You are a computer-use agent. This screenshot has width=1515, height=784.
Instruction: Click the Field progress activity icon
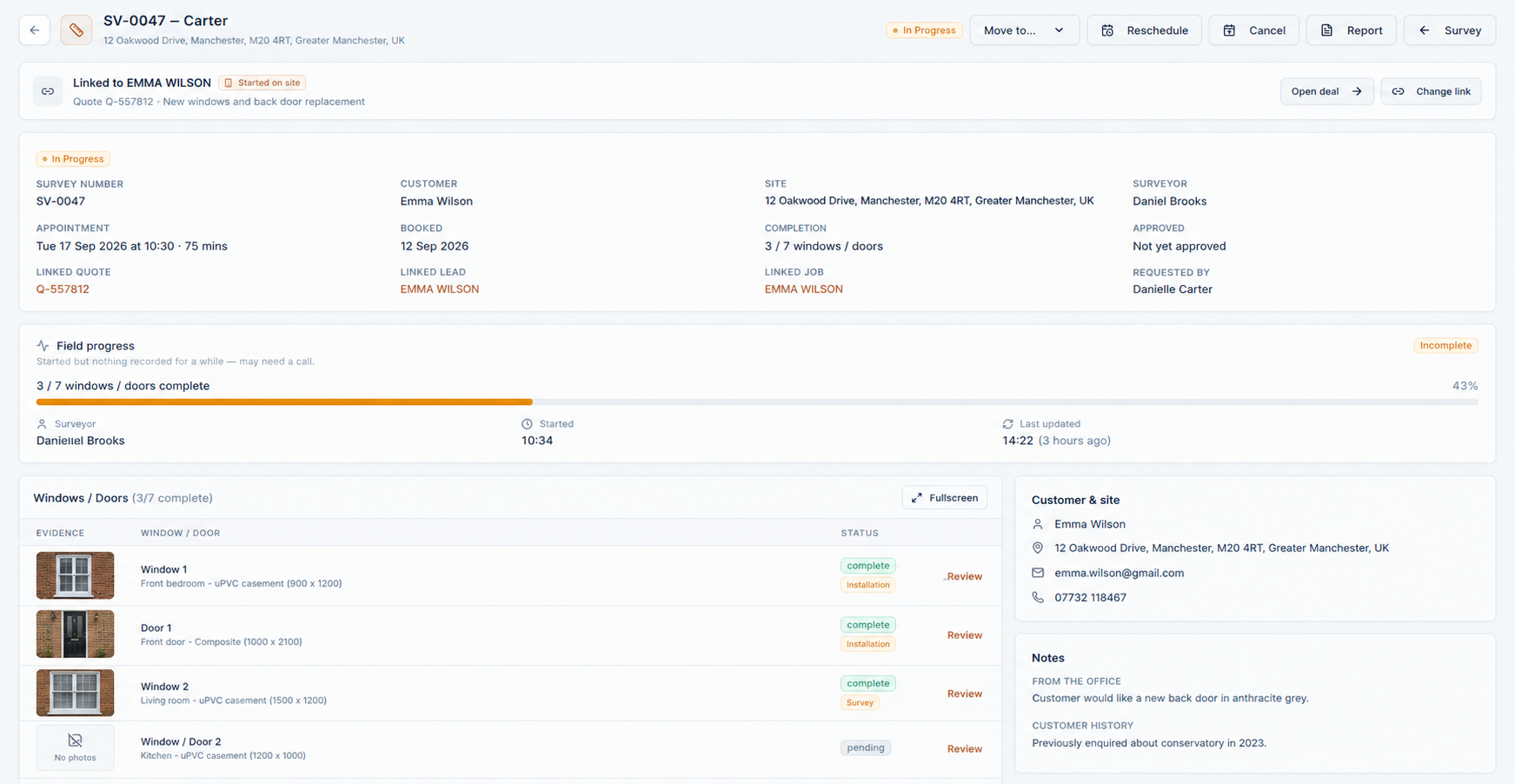pyautogui.click(x=43, y=346)
